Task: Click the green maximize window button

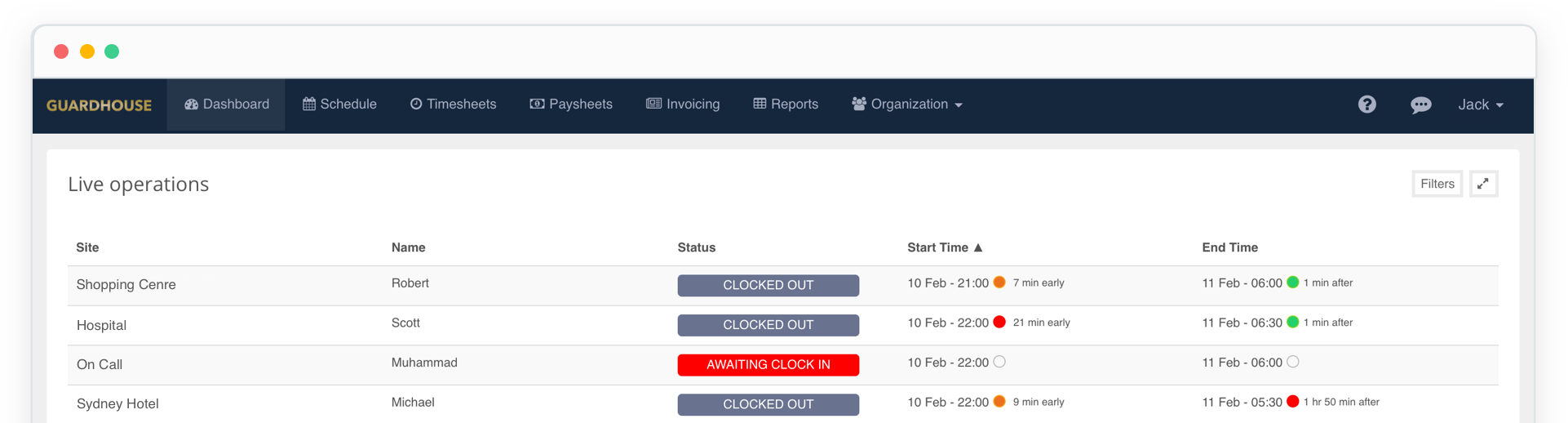Action: pos(112,51)
